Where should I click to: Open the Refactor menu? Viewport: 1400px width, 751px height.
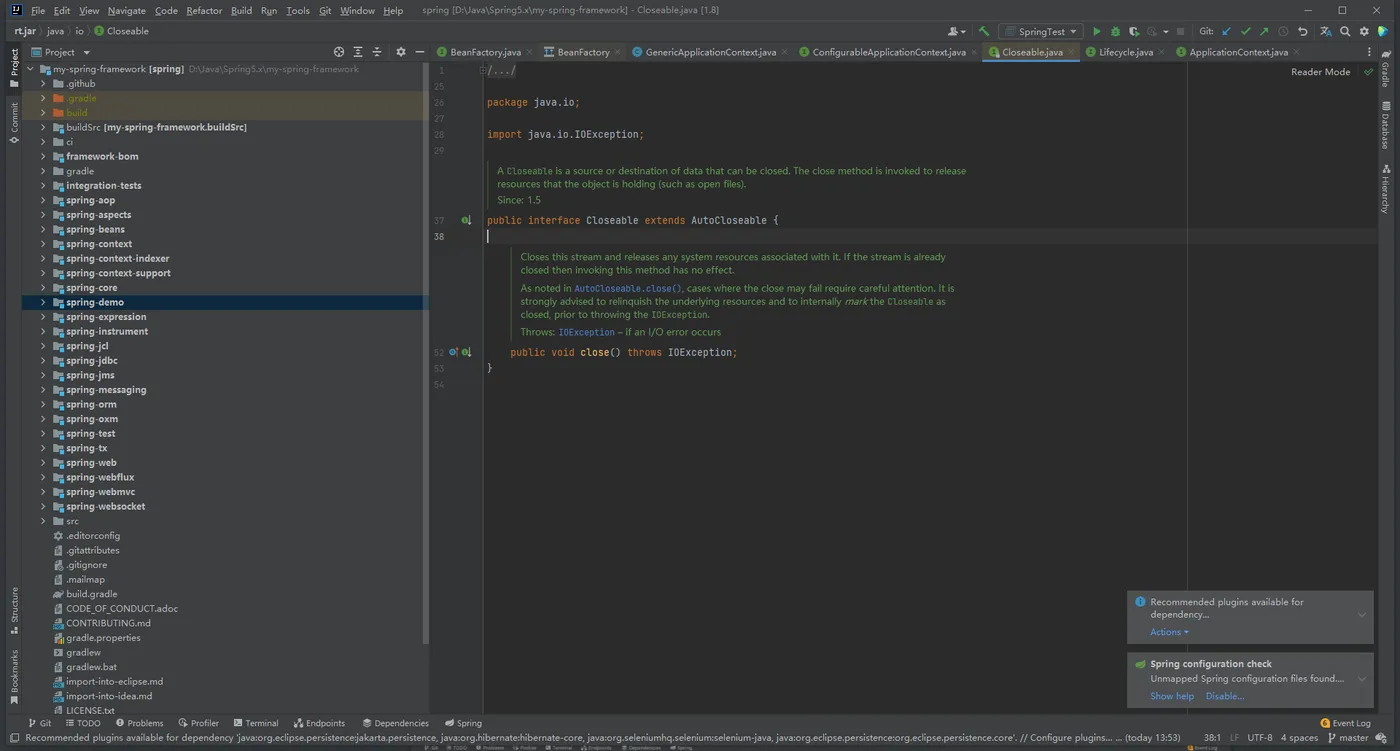click(204, 11)
